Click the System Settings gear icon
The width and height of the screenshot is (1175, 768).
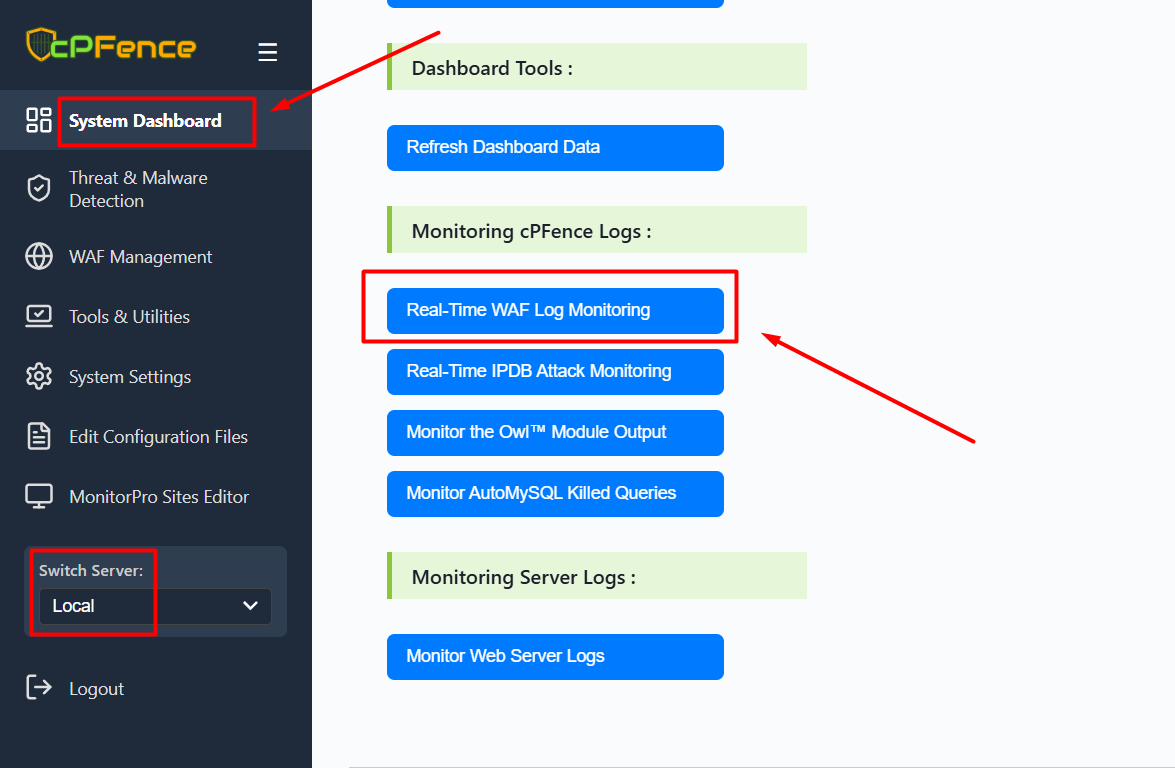tap(39, 377)
